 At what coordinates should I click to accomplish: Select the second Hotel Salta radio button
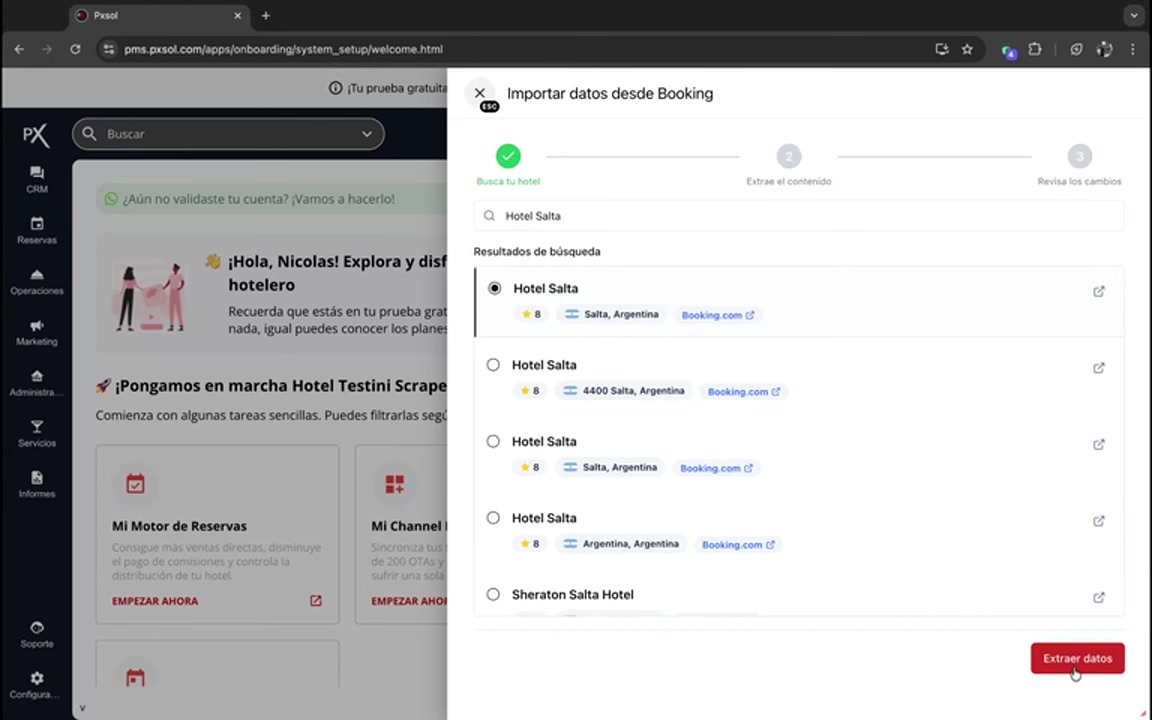pos(493,365)
